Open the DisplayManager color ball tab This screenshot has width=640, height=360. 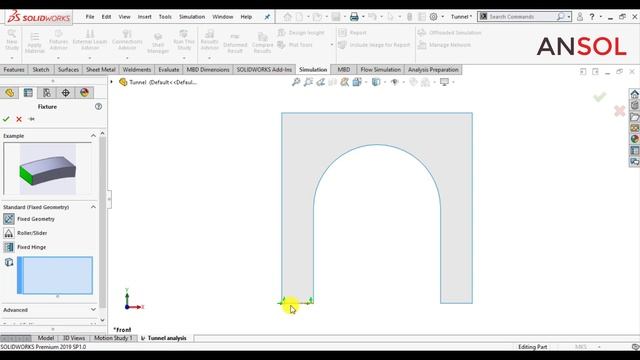click(x=84, y=93)
